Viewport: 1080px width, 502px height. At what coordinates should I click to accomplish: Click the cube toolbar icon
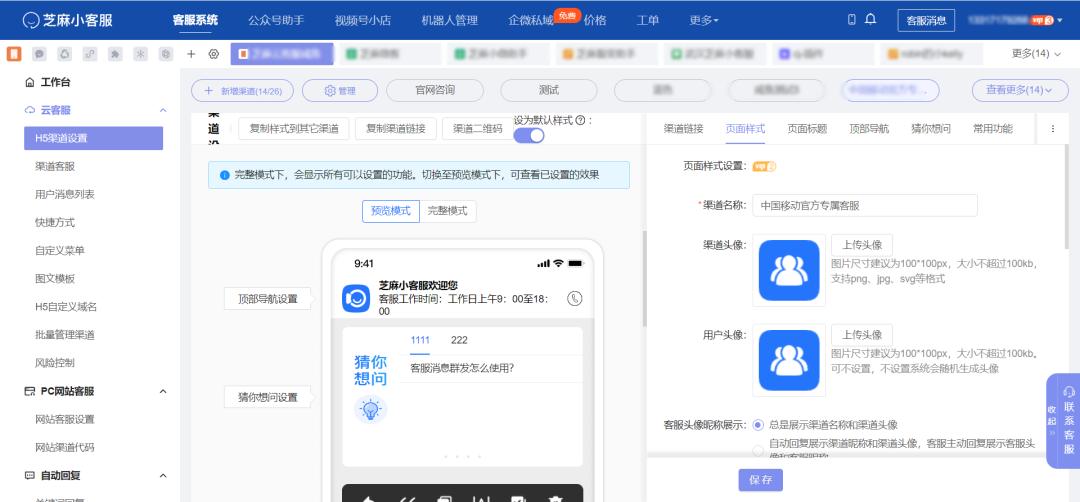[x=166, y=54]
